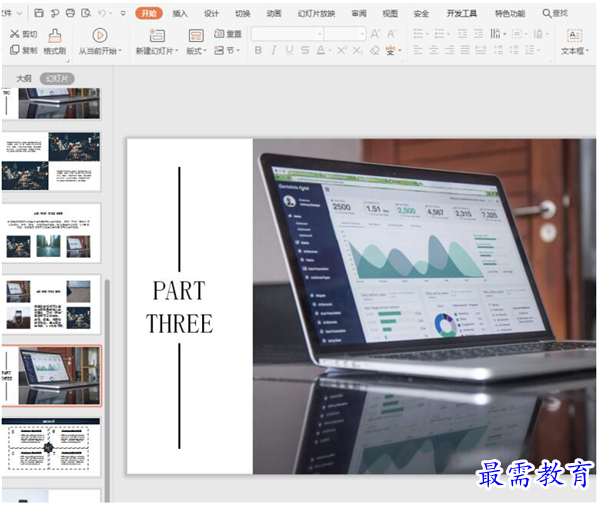Screen dimensions: 600x506
Task: Open the 安全 (Security) tab
Action: (x=421, y=13)
